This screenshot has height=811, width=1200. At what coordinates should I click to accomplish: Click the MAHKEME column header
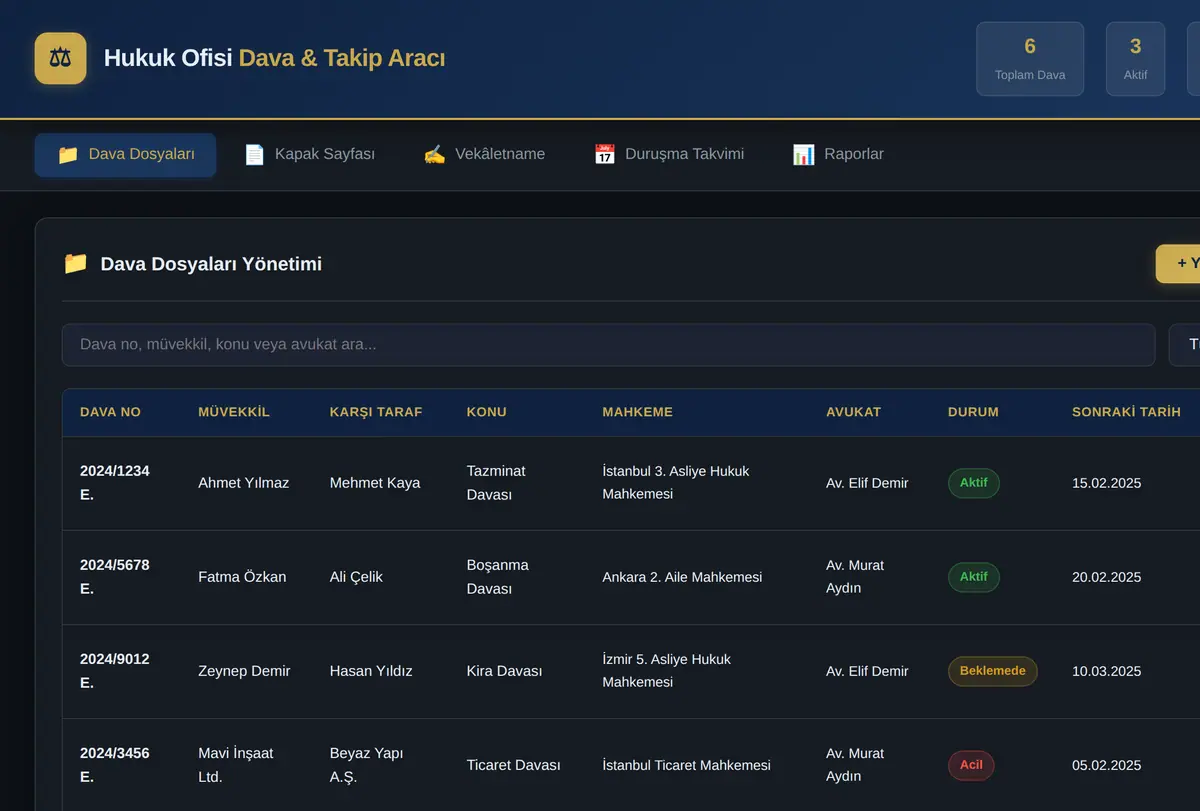click(x=637, y=412)
